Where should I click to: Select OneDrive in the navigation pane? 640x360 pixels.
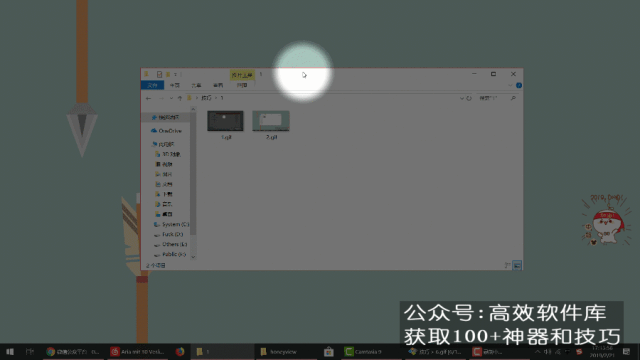[167, 131]
